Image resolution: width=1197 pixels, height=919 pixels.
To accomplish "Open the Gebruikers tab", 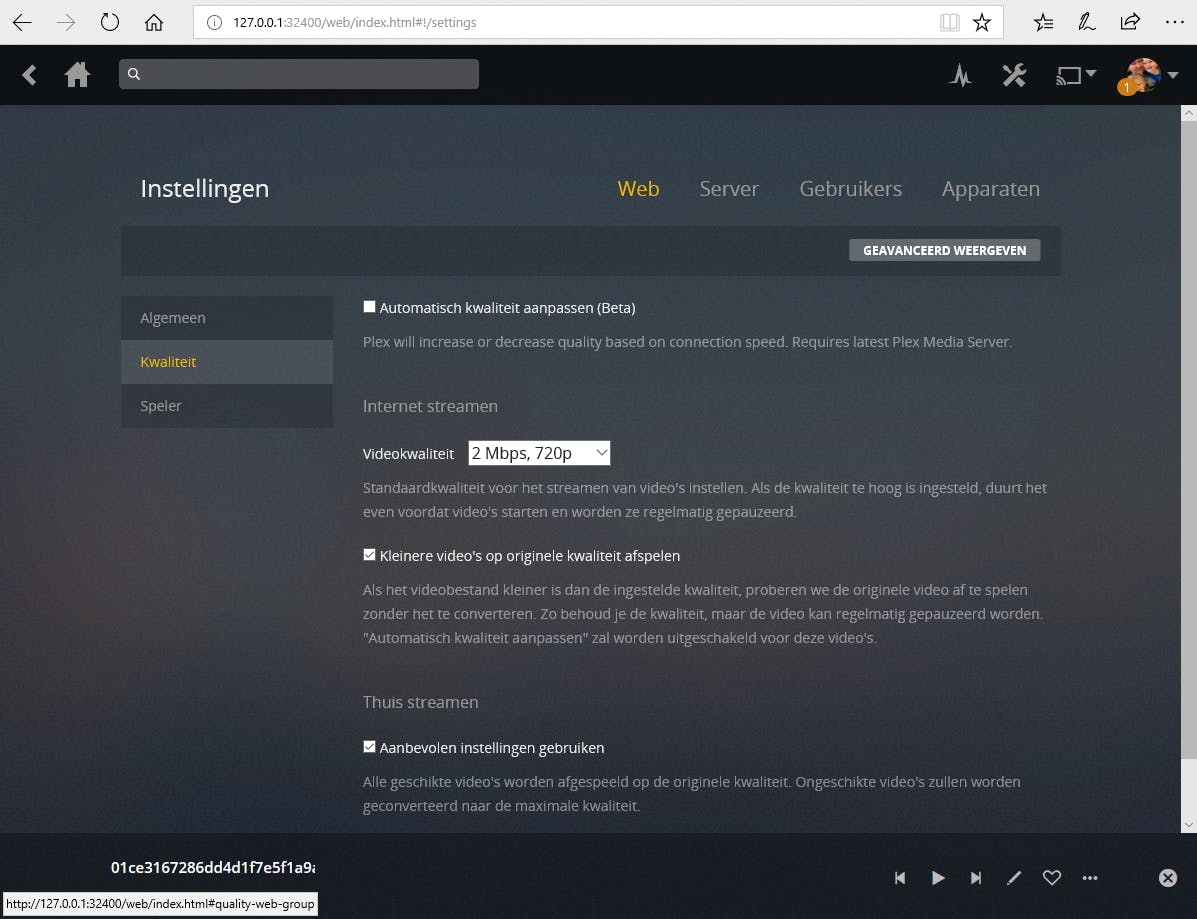I will click(850, 189).
